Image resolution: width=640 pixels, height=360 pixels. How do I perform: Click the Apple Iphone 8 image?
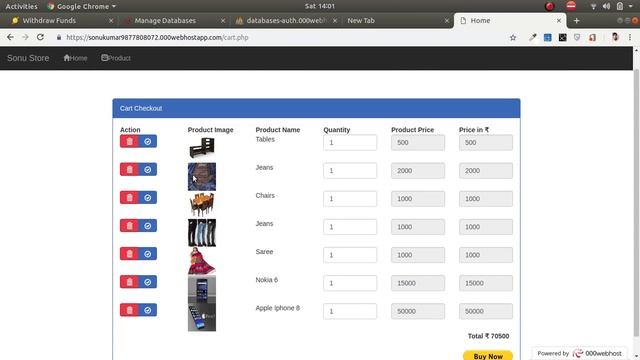[202, 317]
